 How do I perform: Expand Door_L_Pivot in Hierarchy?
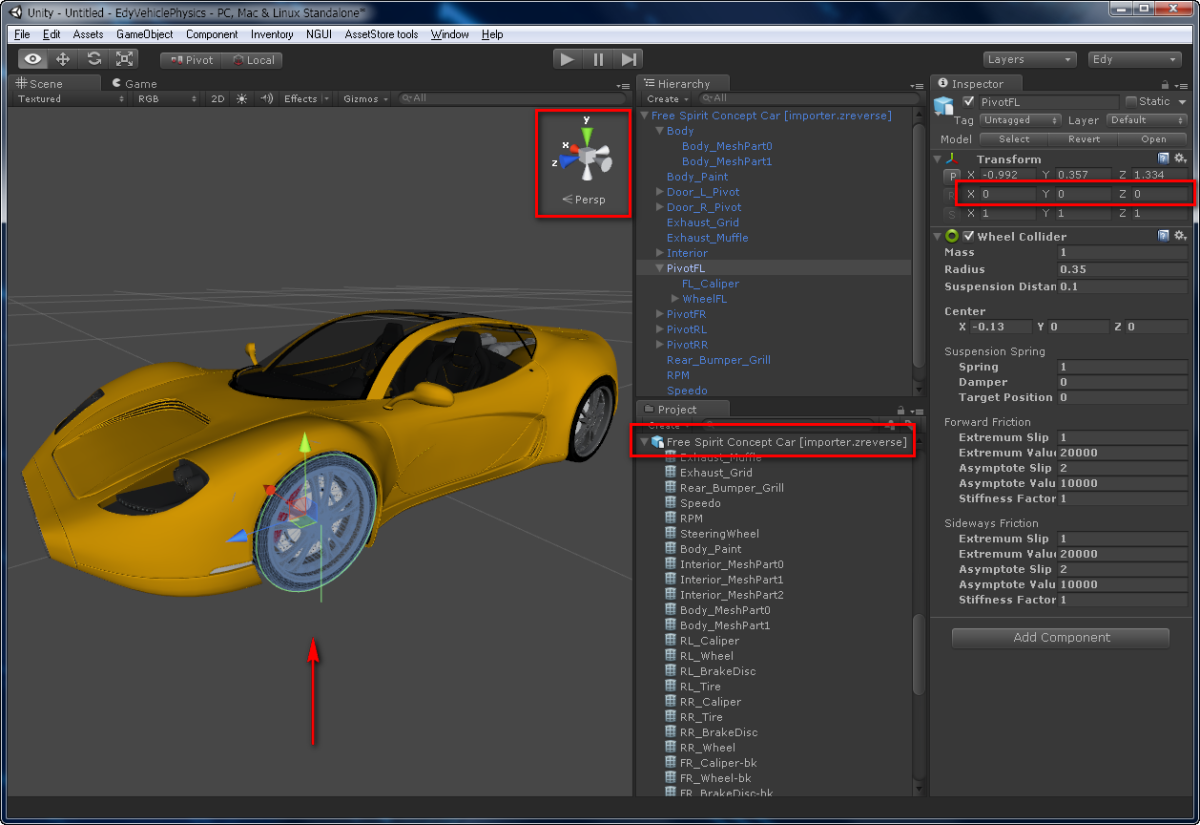coord(660,192)
